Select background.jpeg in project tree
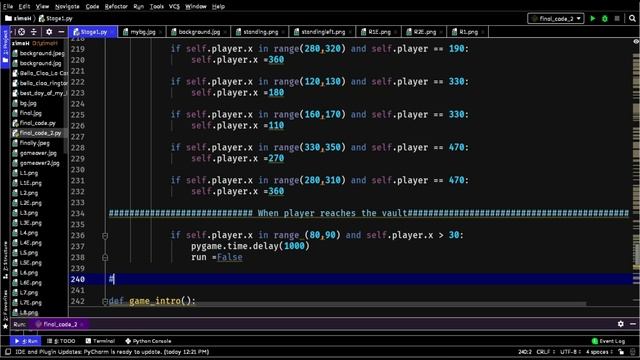This screenshot has width=640, height=360. pos(38,53)
